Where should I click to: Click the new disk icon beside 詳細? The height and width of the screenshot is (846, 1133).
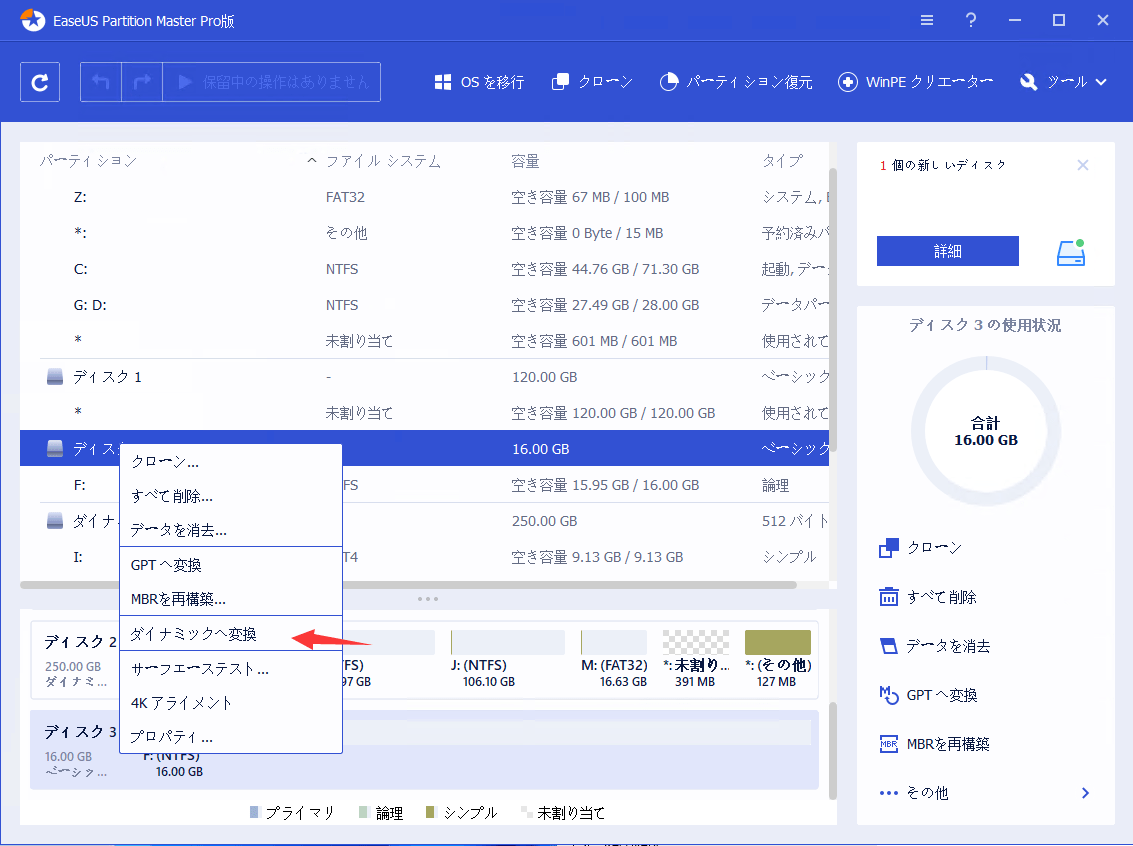point(1071,252)
